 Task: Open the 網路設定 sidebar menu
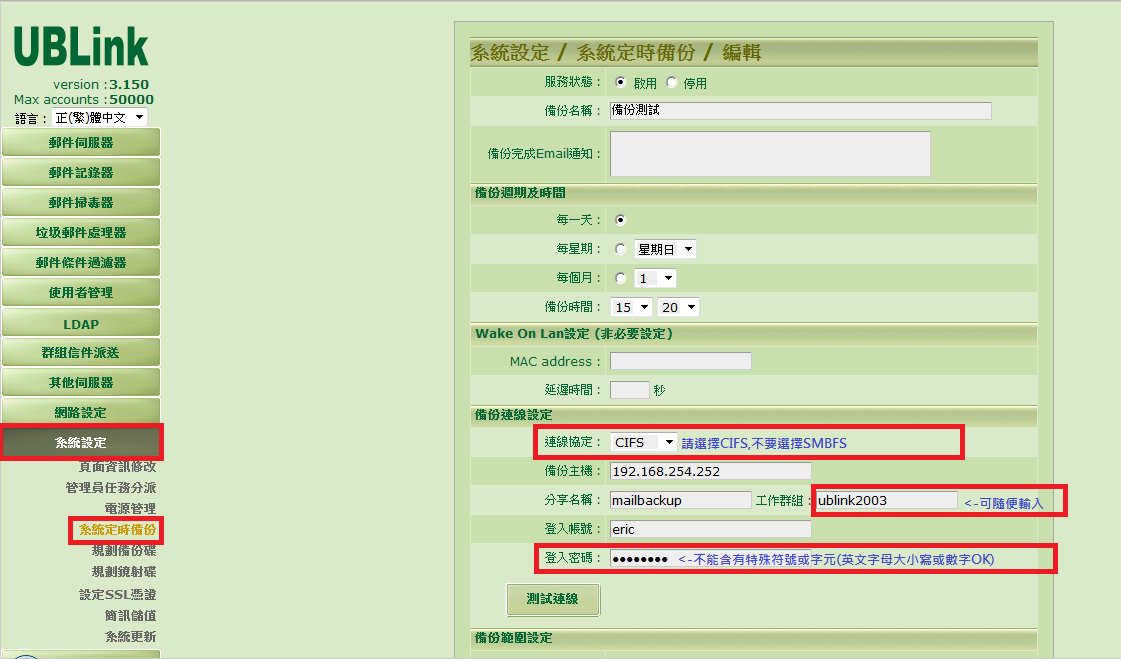pyautogui.click(x=80, y=410)
